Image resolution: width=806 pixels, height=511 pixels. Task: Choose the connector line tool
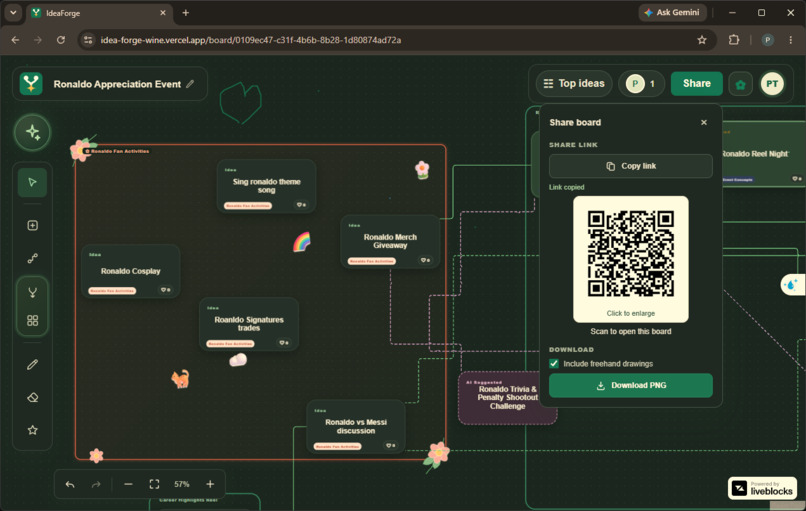[x=32, y=258]
